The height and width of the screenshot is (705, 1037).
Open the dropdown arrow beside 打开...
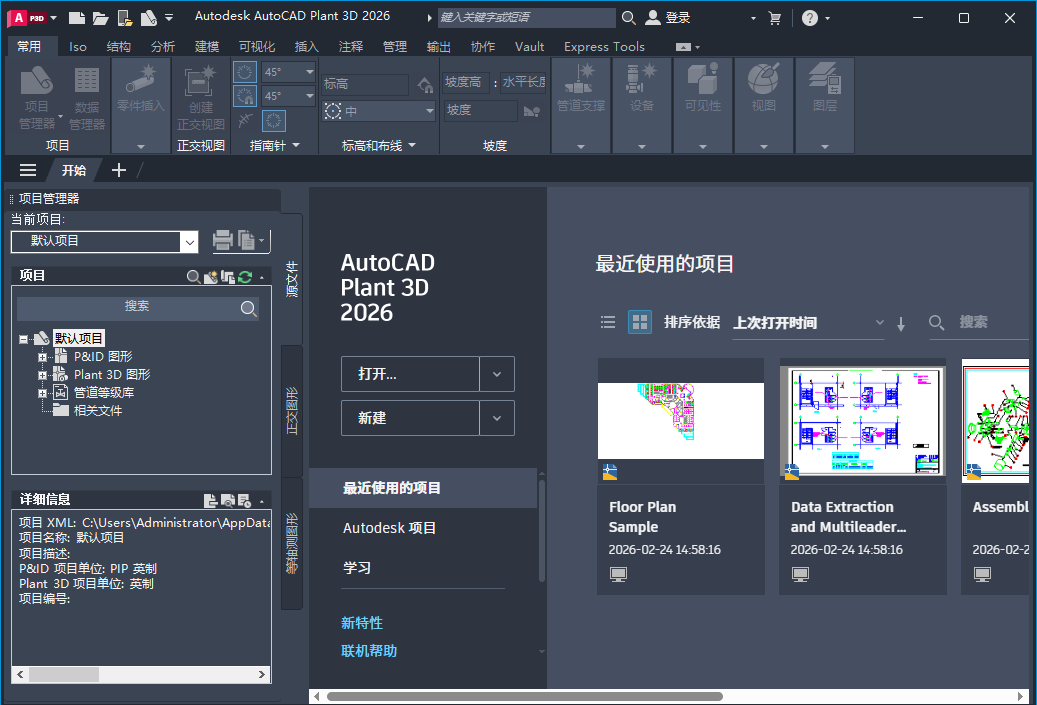tap(497, 374)
